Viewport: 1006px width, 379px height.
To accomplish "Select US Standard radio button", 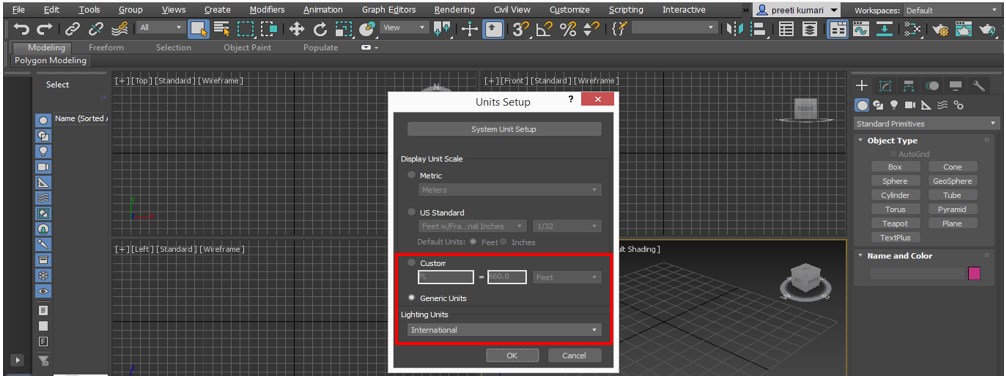I will (411, 212).
